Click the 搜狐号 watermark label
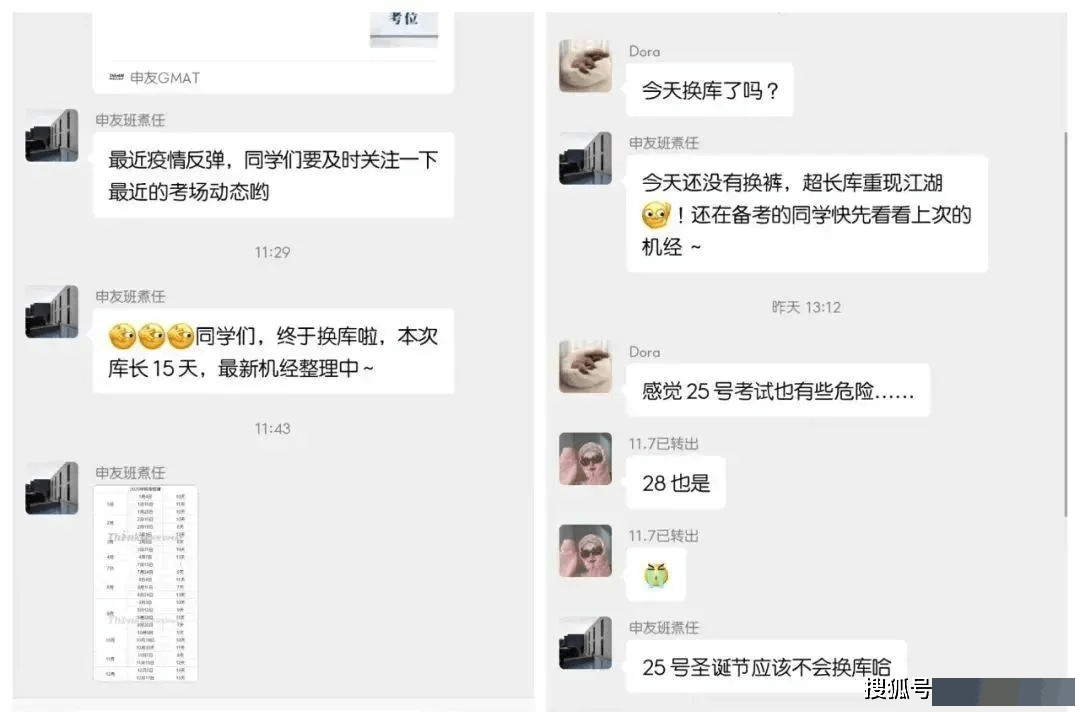The height and width of the screenshot is (712, 1080). coord(897,688)
